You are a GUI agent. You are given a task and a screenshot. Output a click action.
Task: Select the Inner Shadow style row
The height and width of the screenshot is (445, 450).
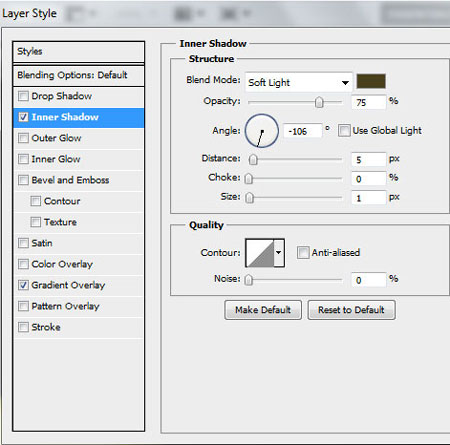[x=79, y=117]
